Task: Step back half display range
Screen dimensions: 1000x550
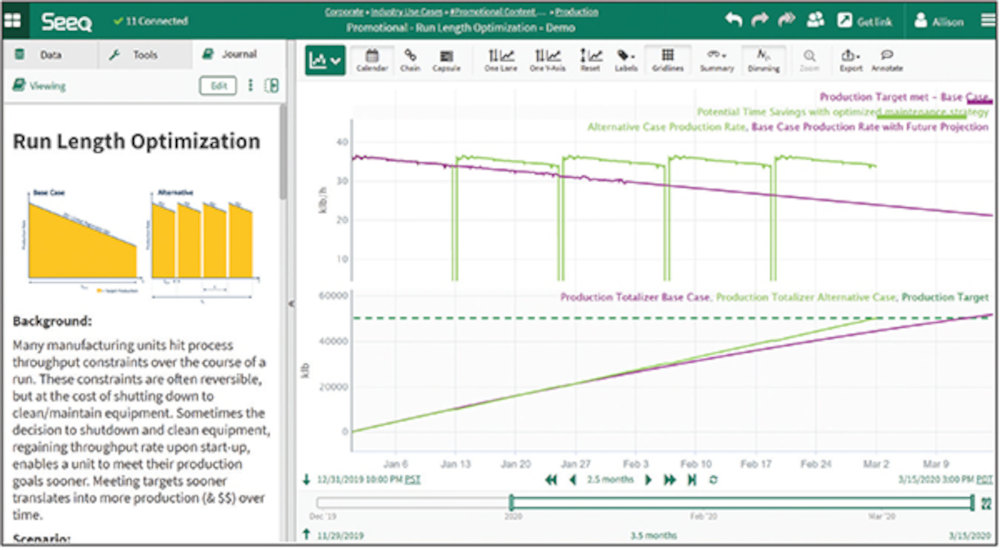Action: pos(573,480)
